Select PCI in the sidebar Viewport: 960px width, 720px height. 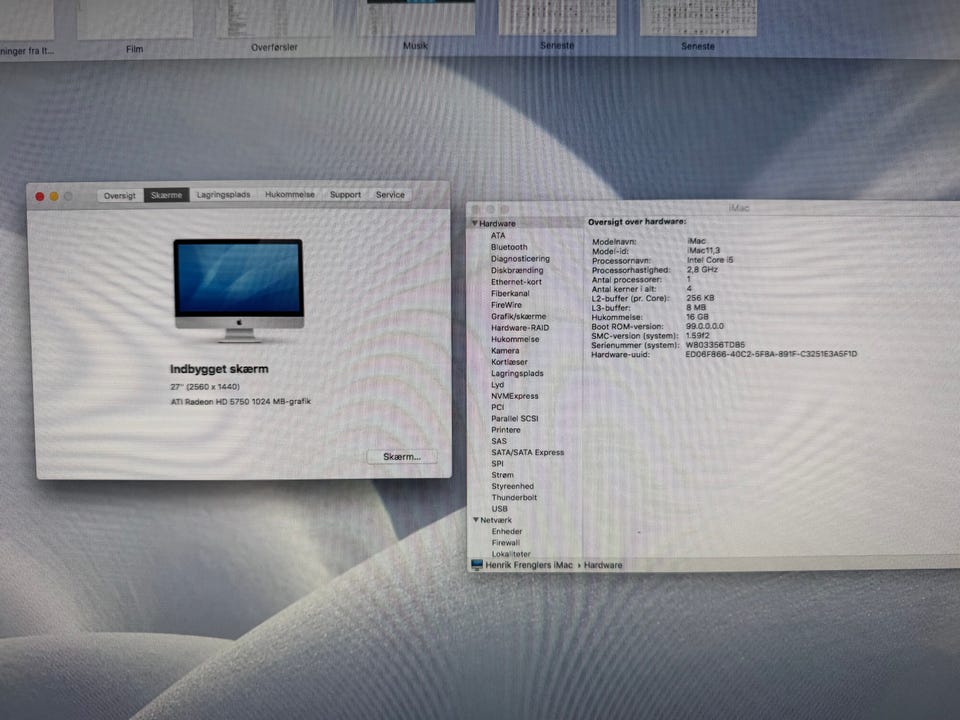click(497, 407)
